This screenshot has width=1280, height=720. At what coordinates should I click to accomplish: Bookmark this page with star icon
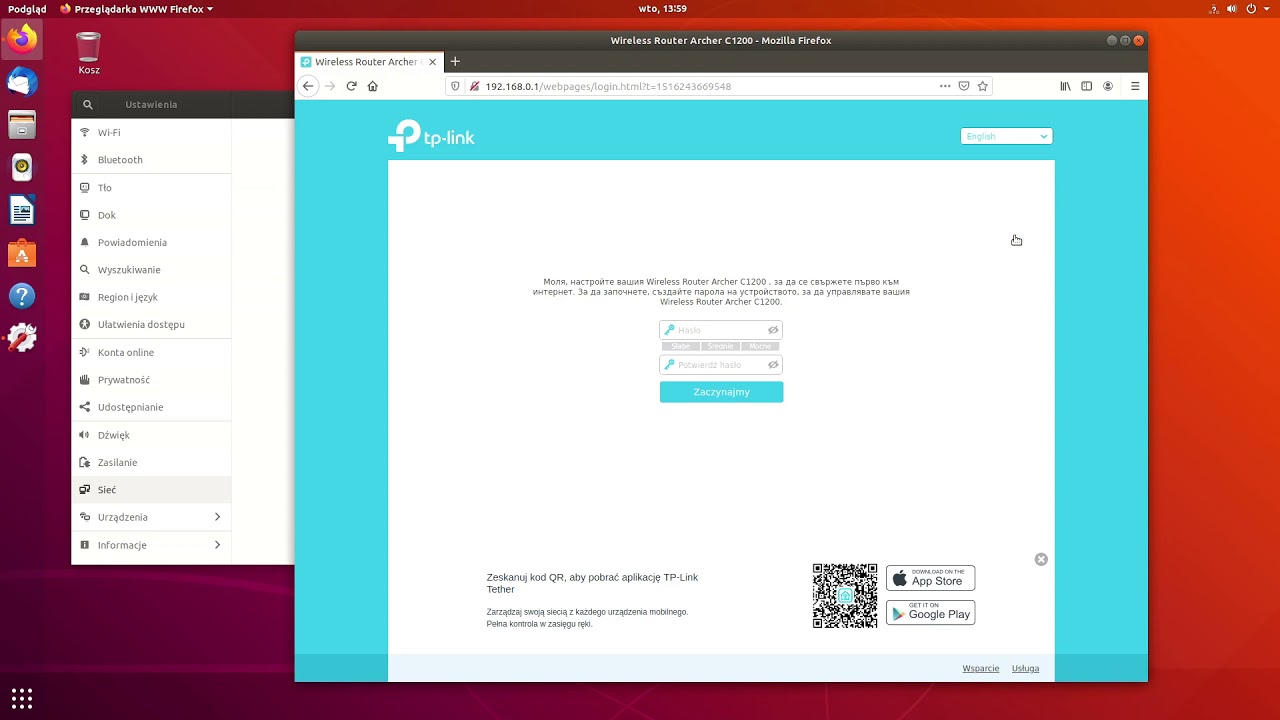(983, 86)
